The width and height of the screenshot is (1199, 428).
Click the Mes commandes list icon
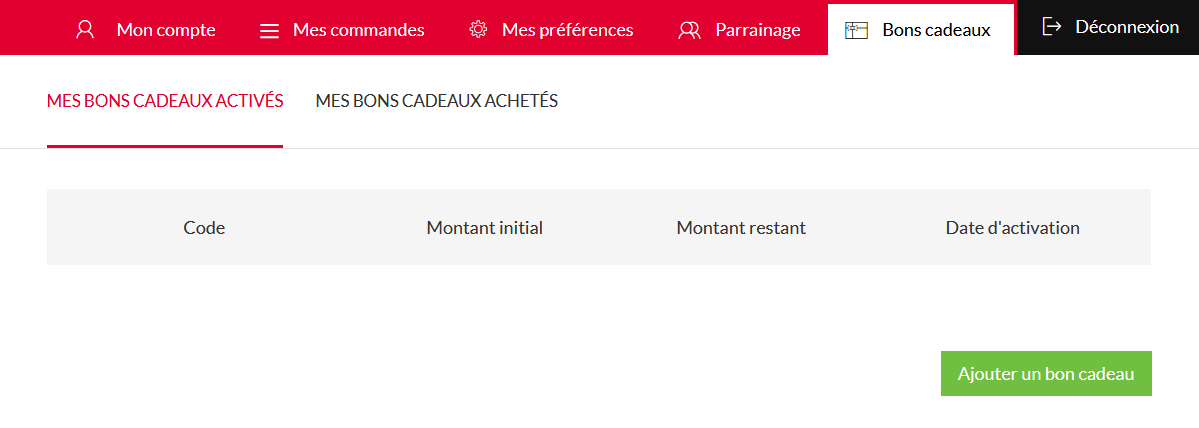[x=269, y=30]
